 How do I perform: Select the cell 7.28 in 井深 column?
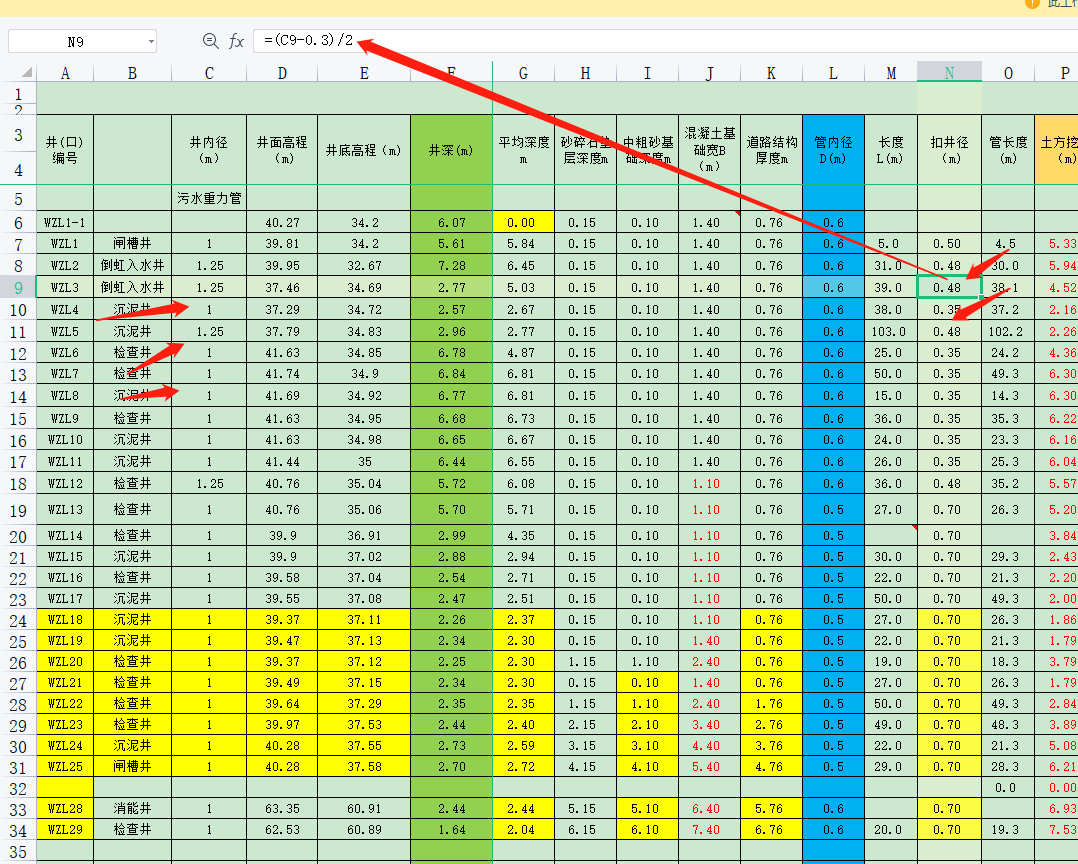coord(452,266)
